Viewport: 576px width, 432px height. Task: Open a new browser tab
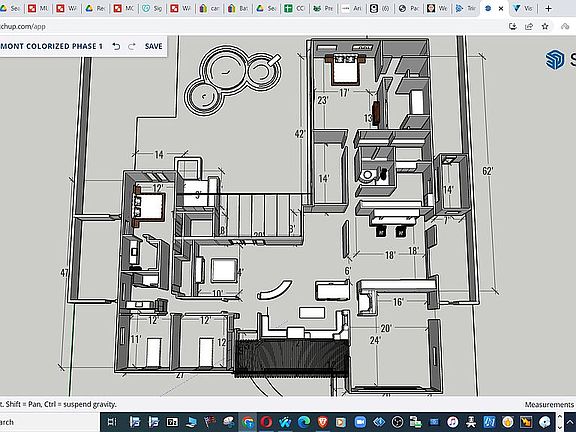tap(548, 8)
